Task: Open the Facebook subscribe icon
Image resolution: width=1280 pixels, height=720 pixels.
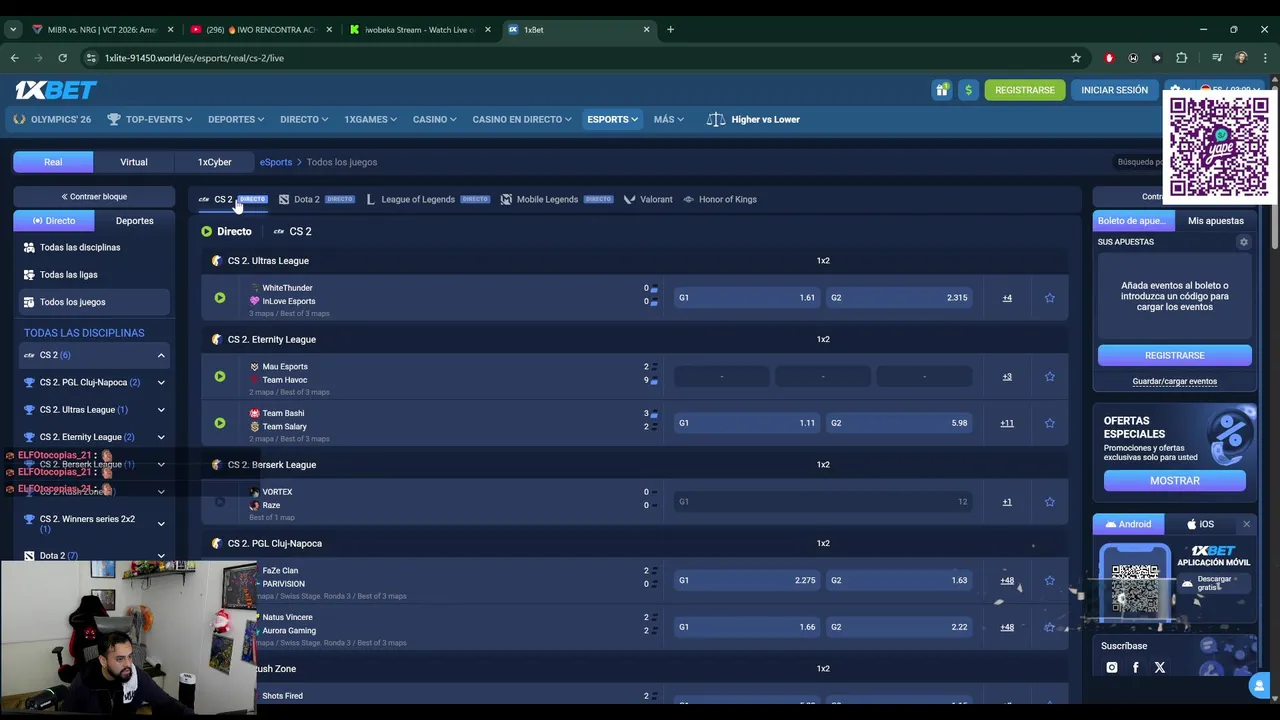Action: click(1135, 667)
